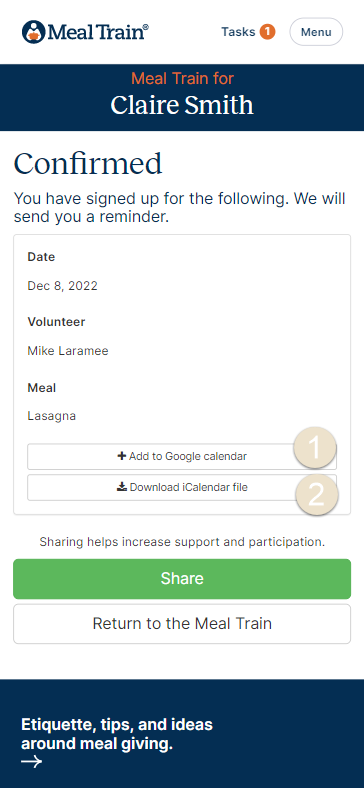Image resolution: width=364 pixels, height=788 pixels.
Task: Click the volunteer name Mike Laramee
Action: tap(68, 351)
